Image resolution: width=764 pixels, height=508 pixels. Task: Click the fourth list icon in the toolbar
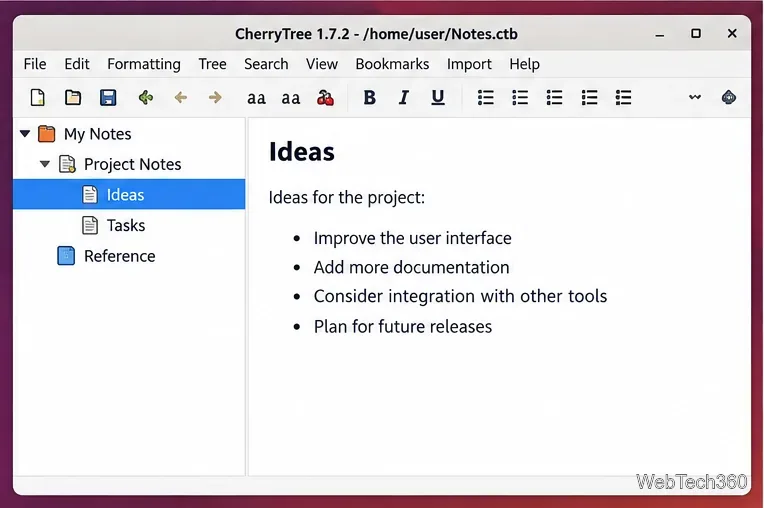(x=589, y=97)
